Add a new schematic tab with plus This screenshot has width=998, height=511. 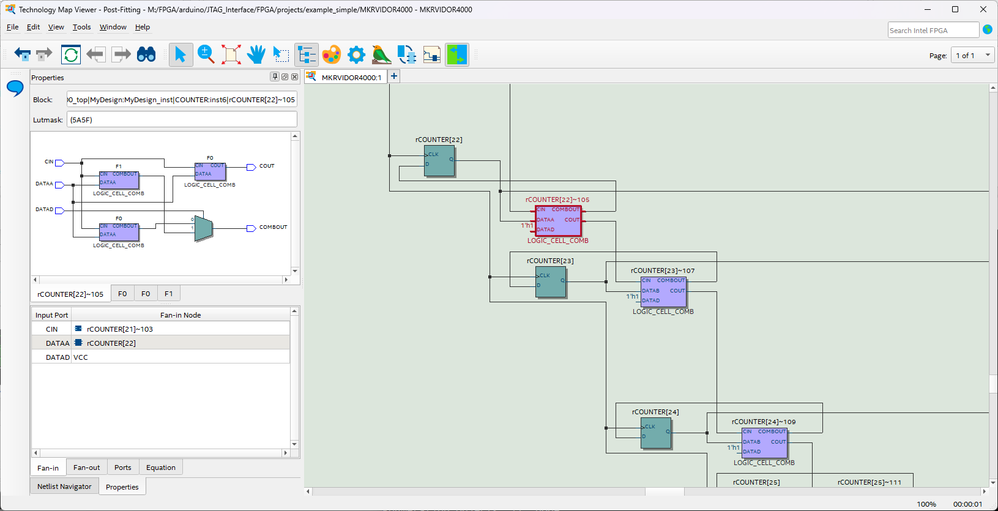pos(394,77)
